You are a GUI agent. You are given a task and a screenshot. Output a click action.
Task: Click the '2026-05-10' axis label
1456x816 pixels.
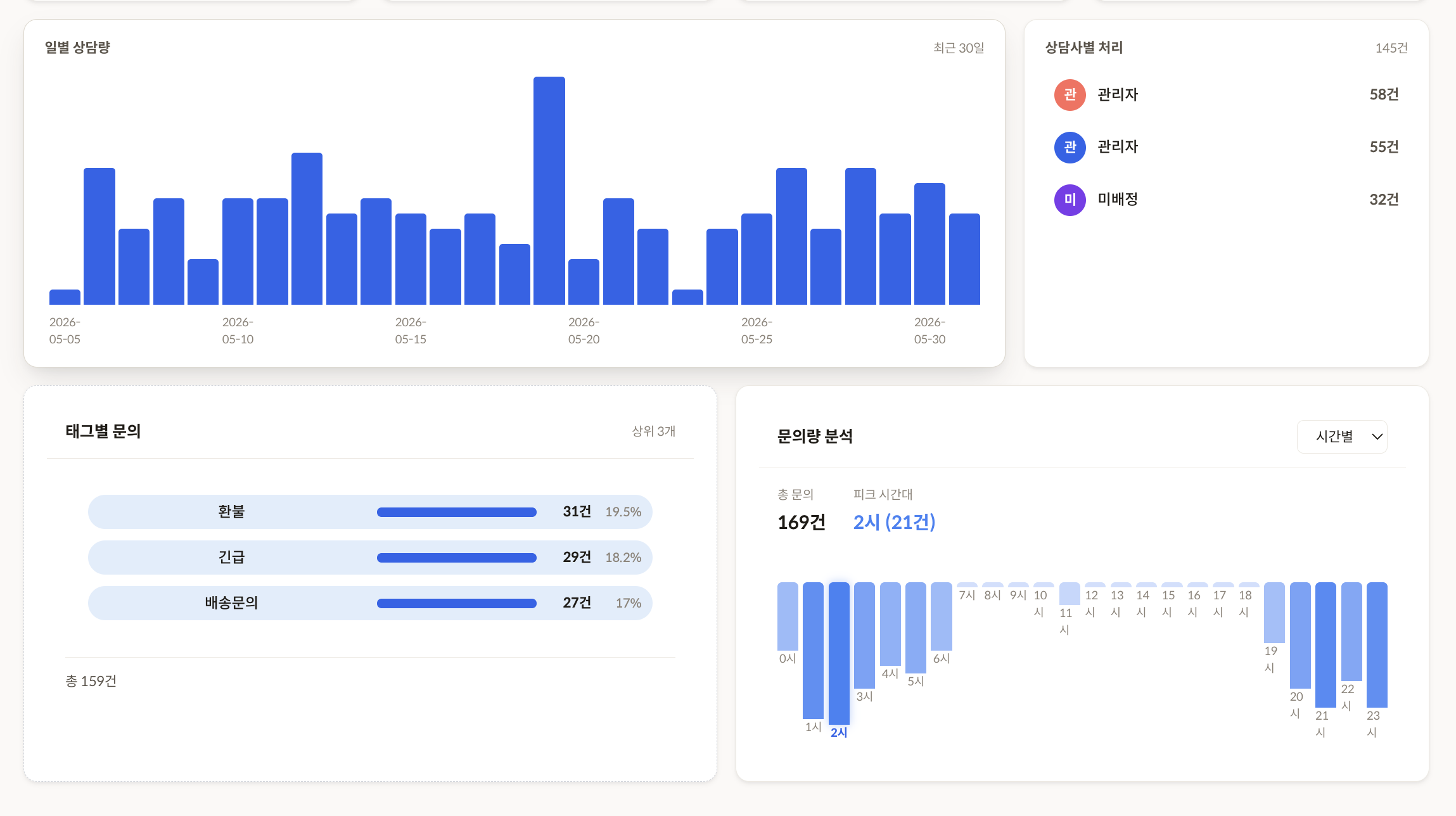tap(238, 331)
